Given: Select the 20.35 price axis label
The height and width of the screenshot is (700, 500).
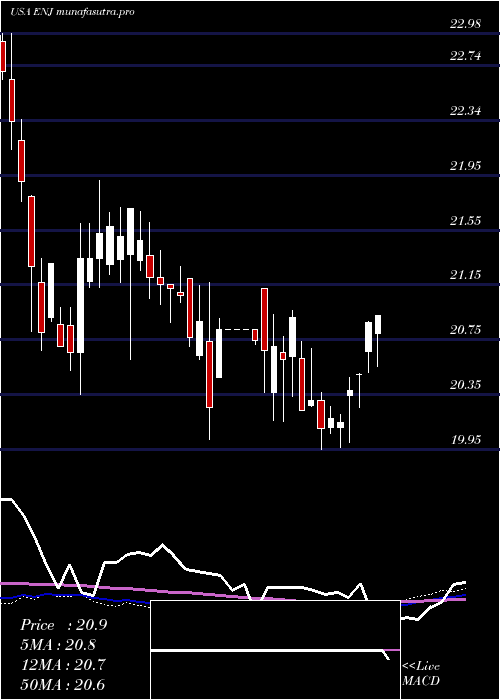Looking at the screenshot, I should [x=465, y=385].
